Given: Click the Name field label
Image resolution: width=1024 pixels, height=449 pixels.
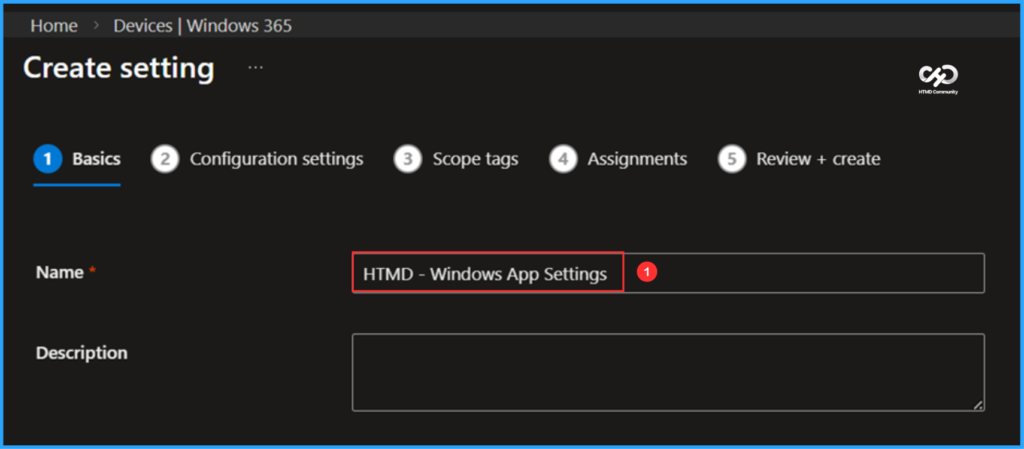Looking at the screenshot, I should tap(60, 272).
